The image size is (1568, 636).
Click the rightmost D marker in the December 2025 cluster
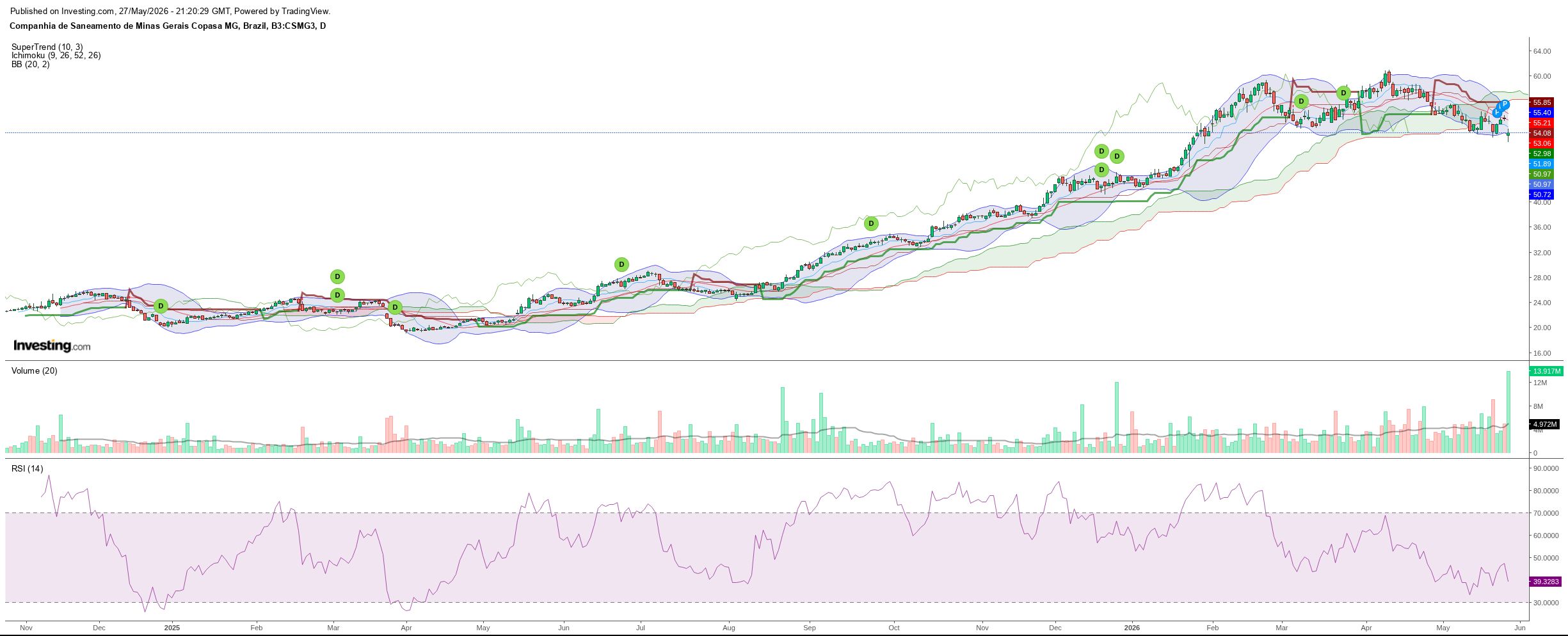coord(1117,156)
